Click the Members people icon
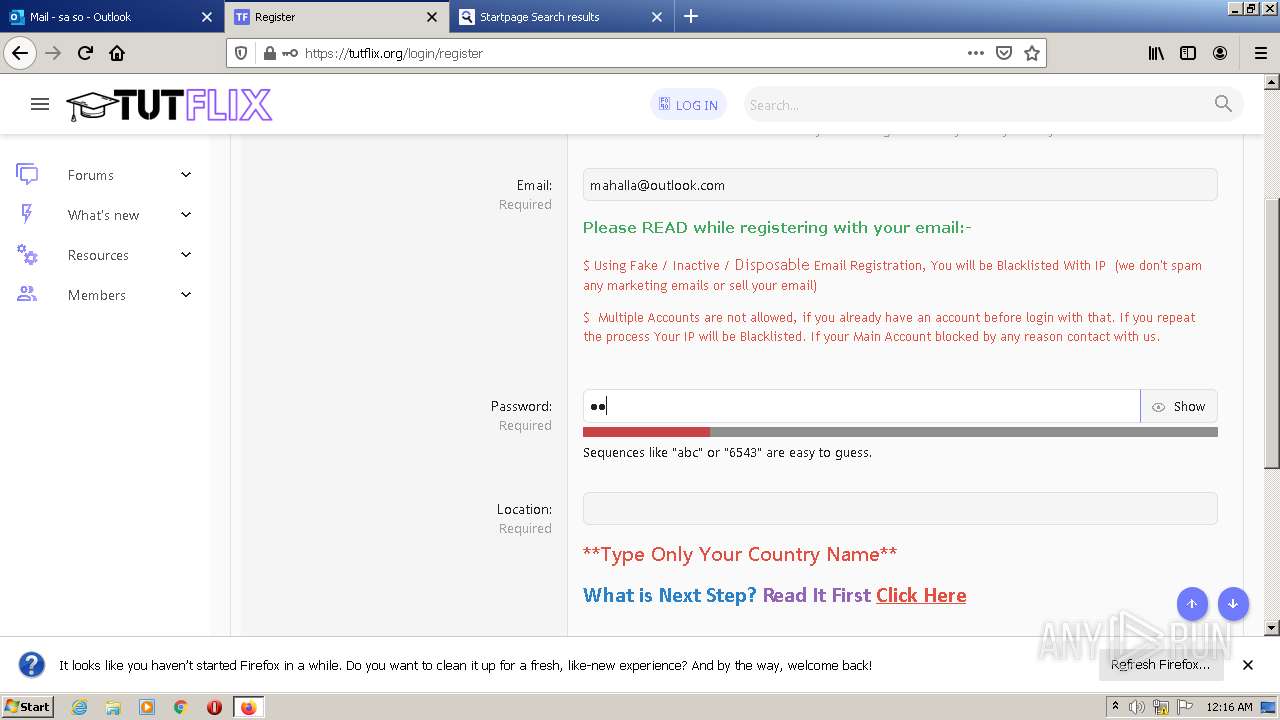 tap(27, 294)
